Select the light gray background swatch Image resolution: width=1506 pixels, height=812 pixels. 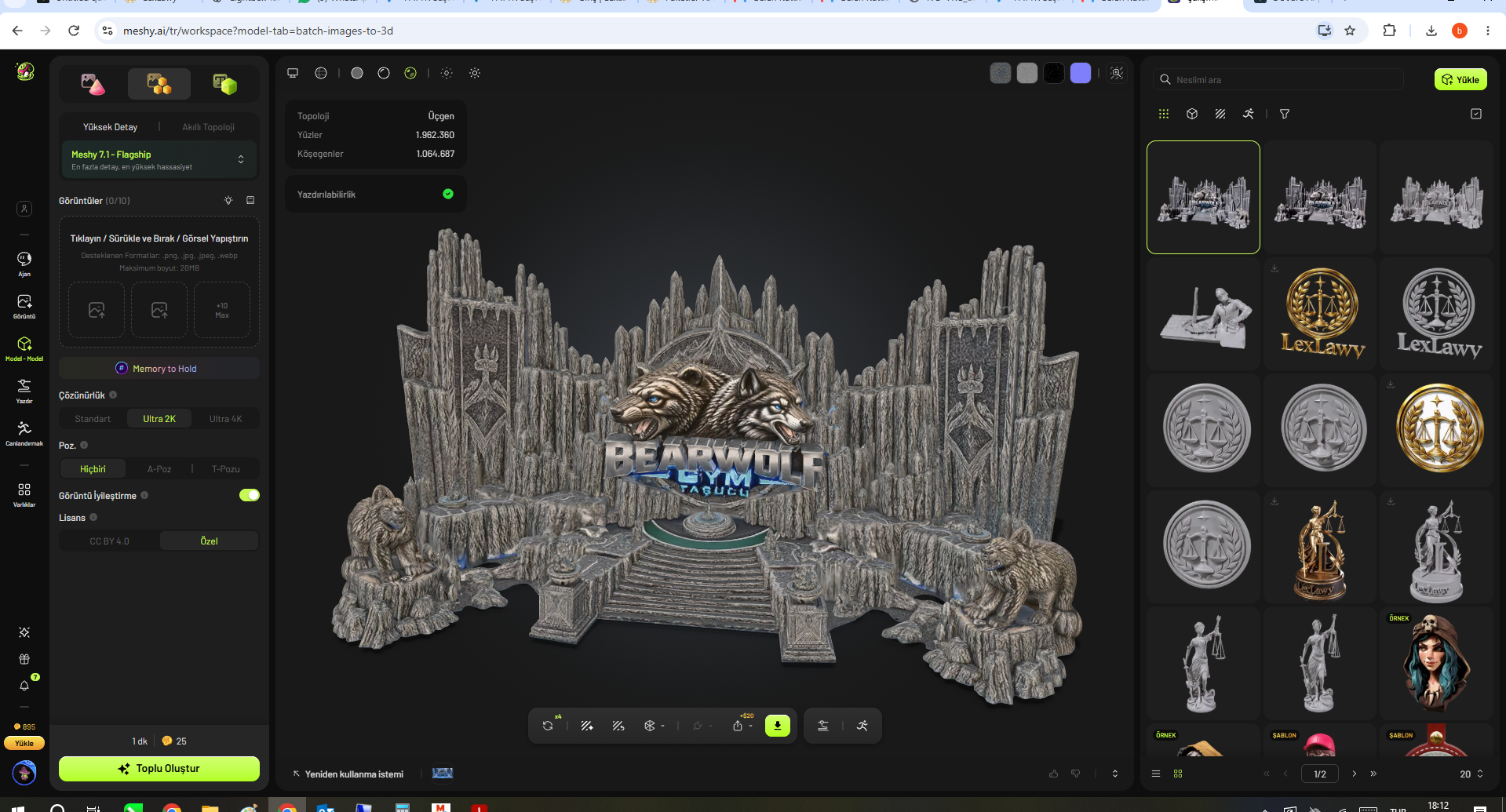click(x=1027, y=73)
